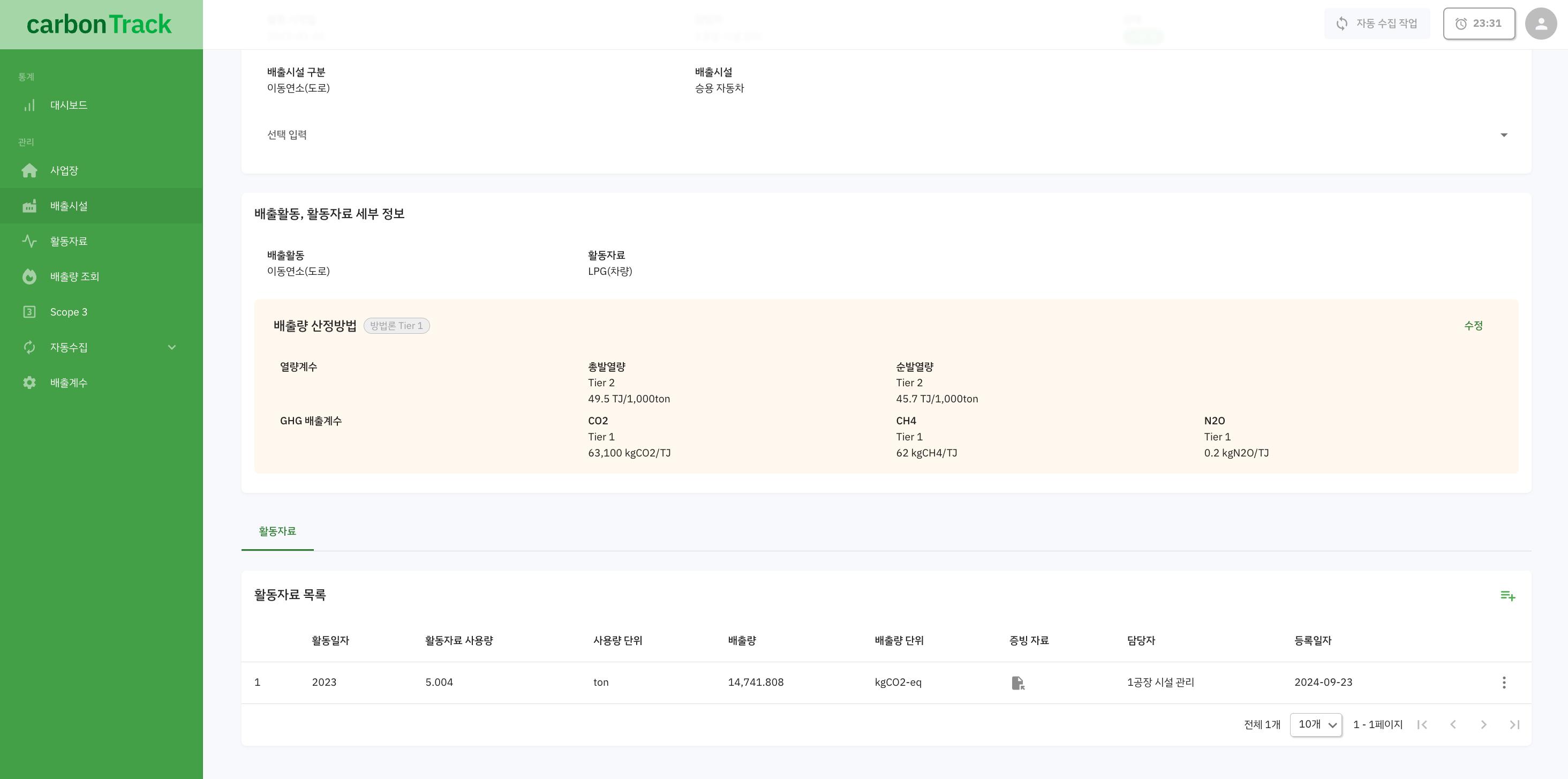Click the 사업장 home icon
The height and width of the screenshot is (779, 1568).
pyautogui.click(x=29, y=170)
